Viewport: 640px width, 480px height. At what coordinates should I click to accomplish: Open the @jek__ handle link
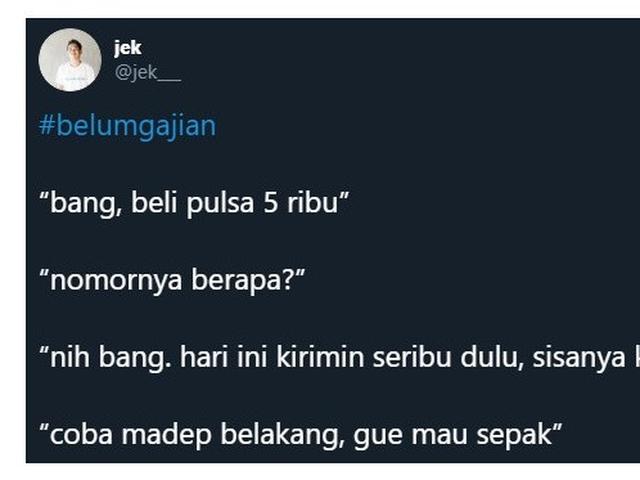(x=148, y=73)
